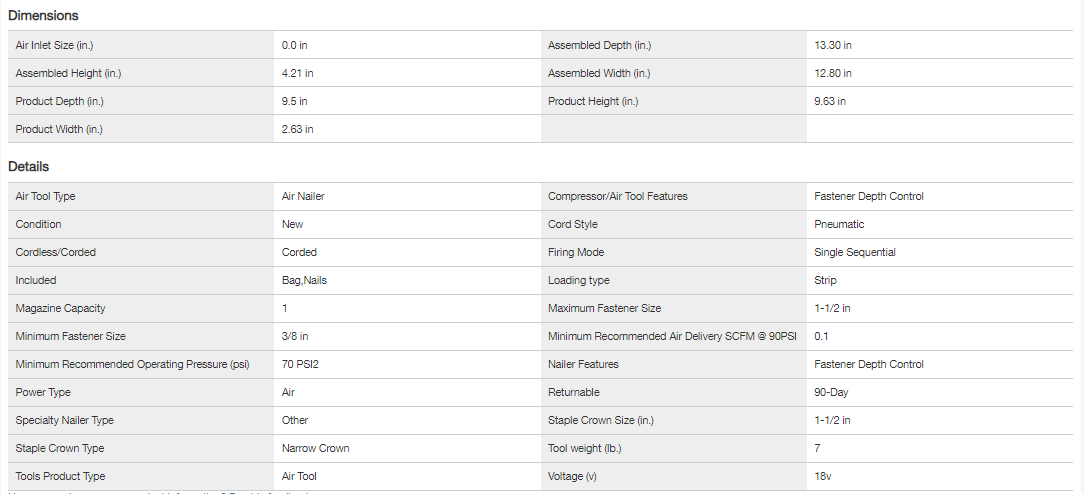
Task: Click the Assembled Depth value 13.30 in
Action: click(x=833, y=45)
